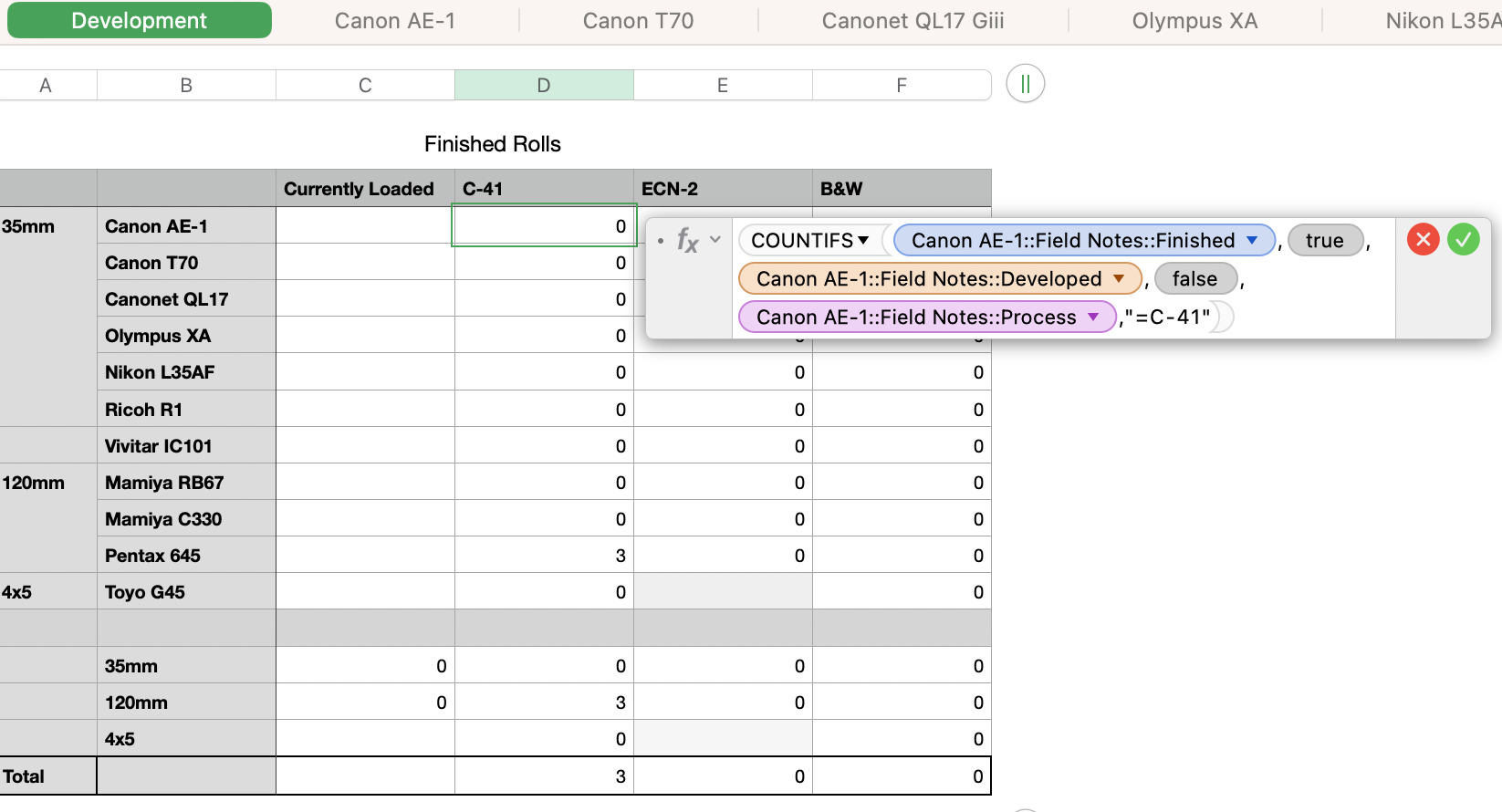Select the 'Olympus XA' row label cell
The image size is (1502, 812).
[x=186, y=335]
